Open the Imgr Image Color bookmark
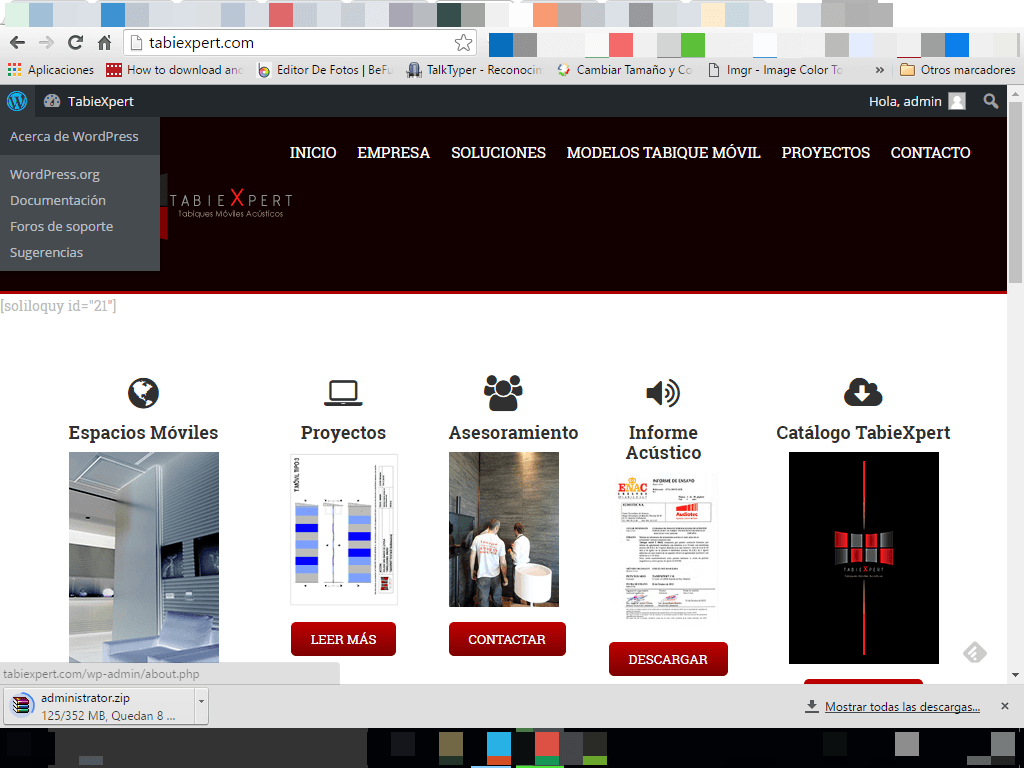1024x768 pixels. pos(776,70)
